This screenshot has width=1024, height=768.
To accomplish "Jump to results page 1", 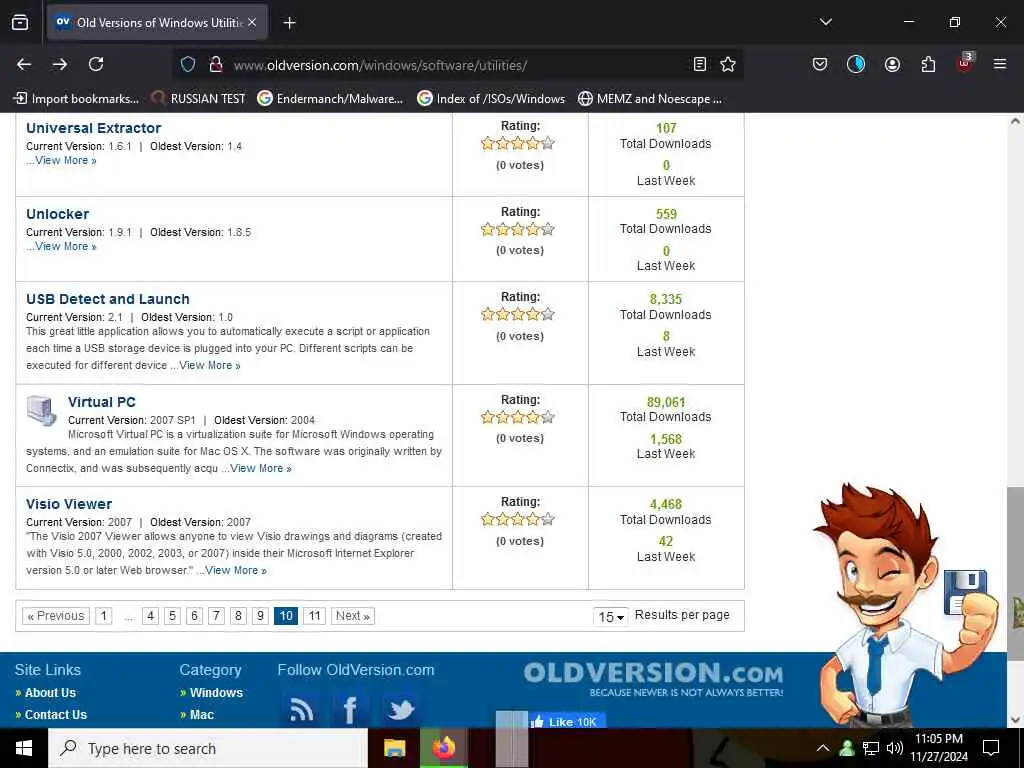I will tap(103, 616).
